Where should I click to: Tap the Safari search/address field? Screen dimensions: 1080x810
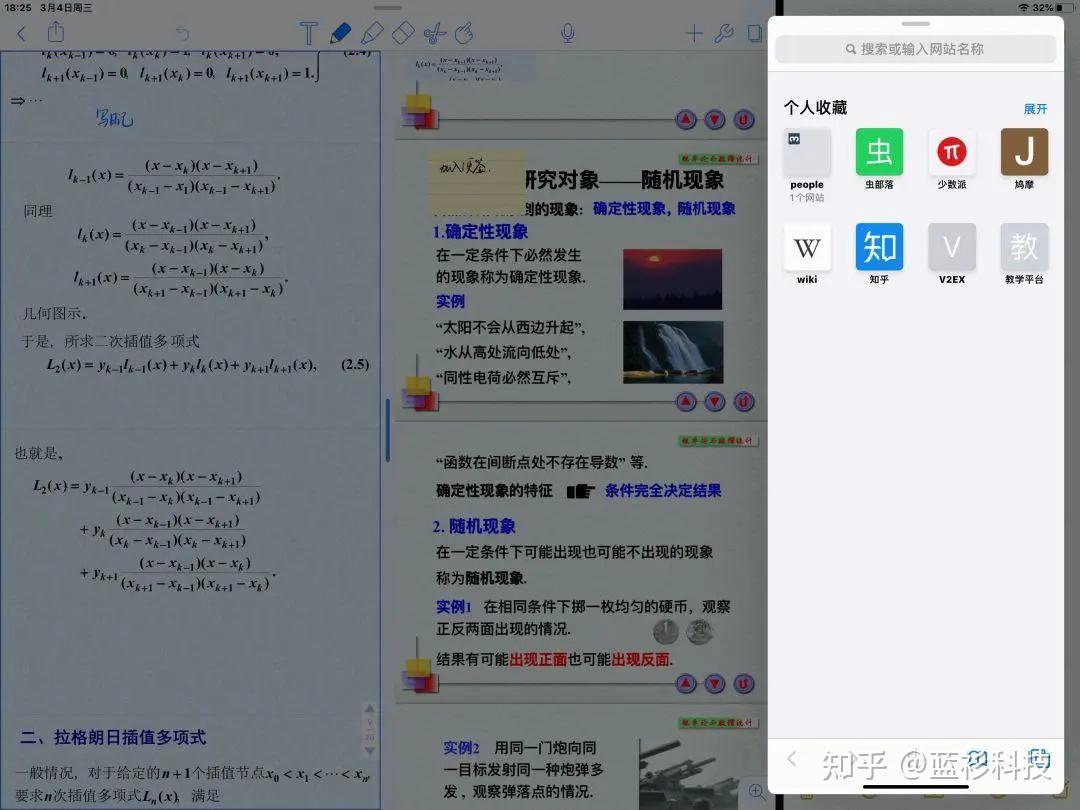point(915,49)
